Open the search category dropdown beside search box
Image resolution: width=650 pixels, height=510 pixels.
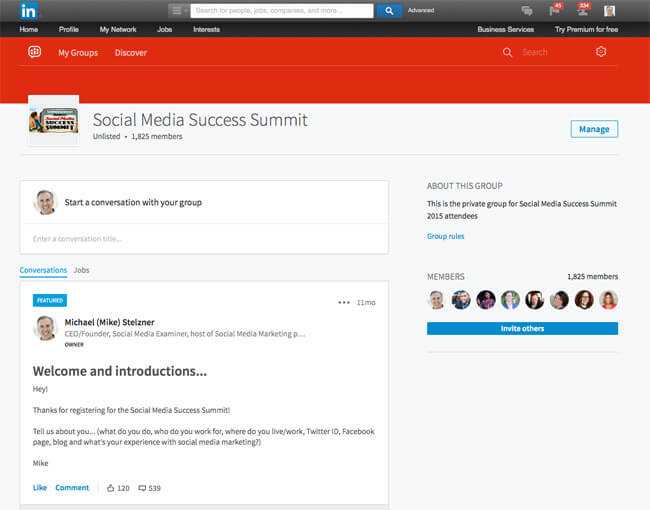178,11
